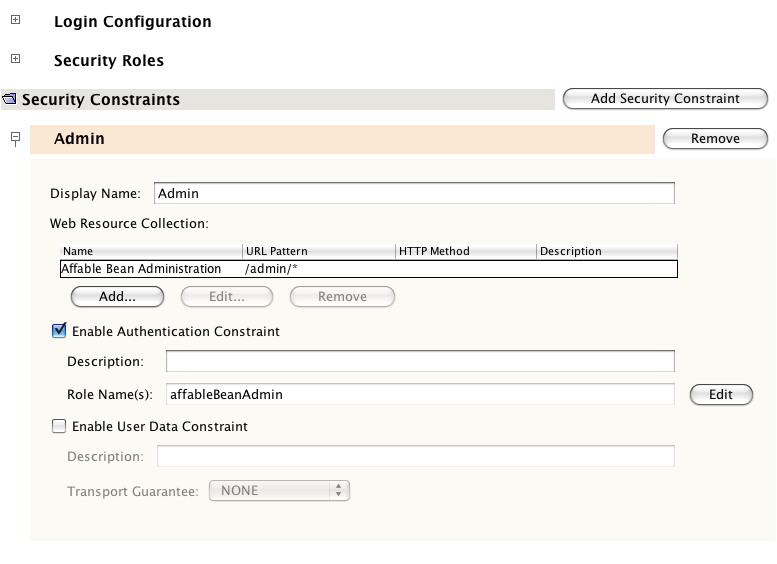Screen dimensions: 777x564
Task: Open the Transport Guarantee dropdown
Action: pyautogui.click(x=279, y=490)
